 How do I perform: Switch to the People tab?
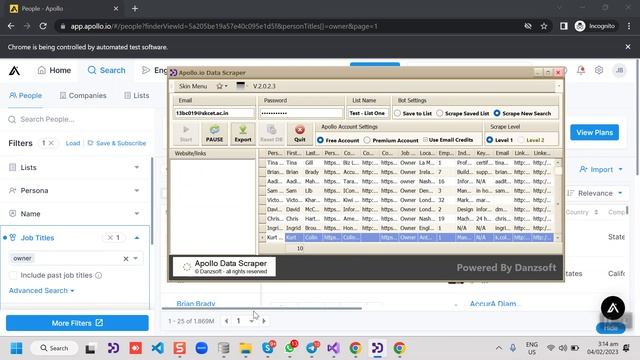pos(25,96)
